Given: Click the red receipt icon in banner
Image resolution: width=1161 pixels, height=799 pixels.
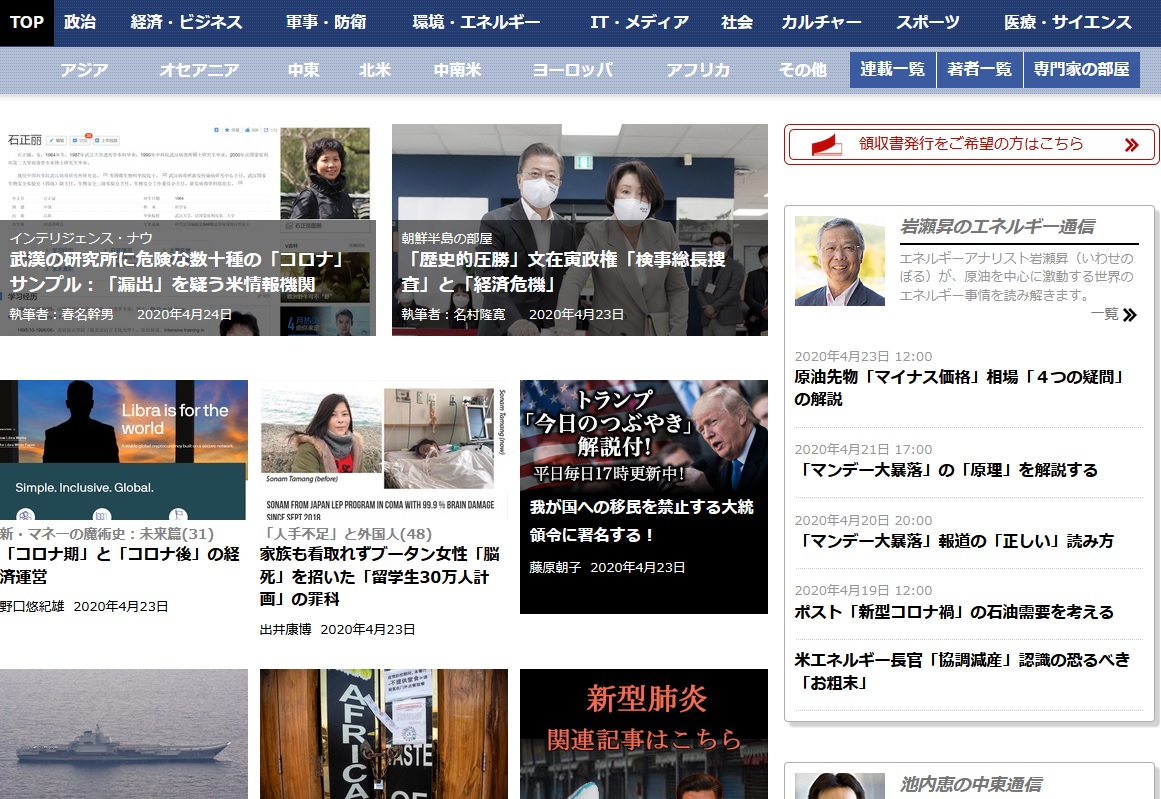Looking at the screenshot, I should tap(826, 144).
